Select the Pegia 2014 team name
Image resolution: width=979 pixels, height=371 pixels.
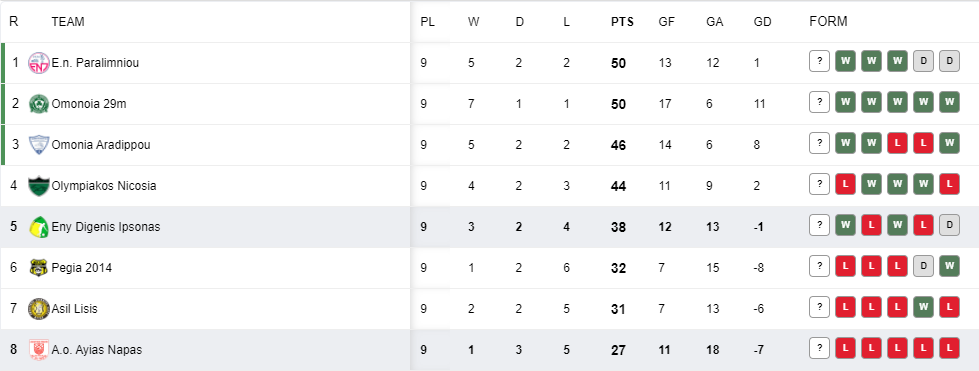click(82, 268)
